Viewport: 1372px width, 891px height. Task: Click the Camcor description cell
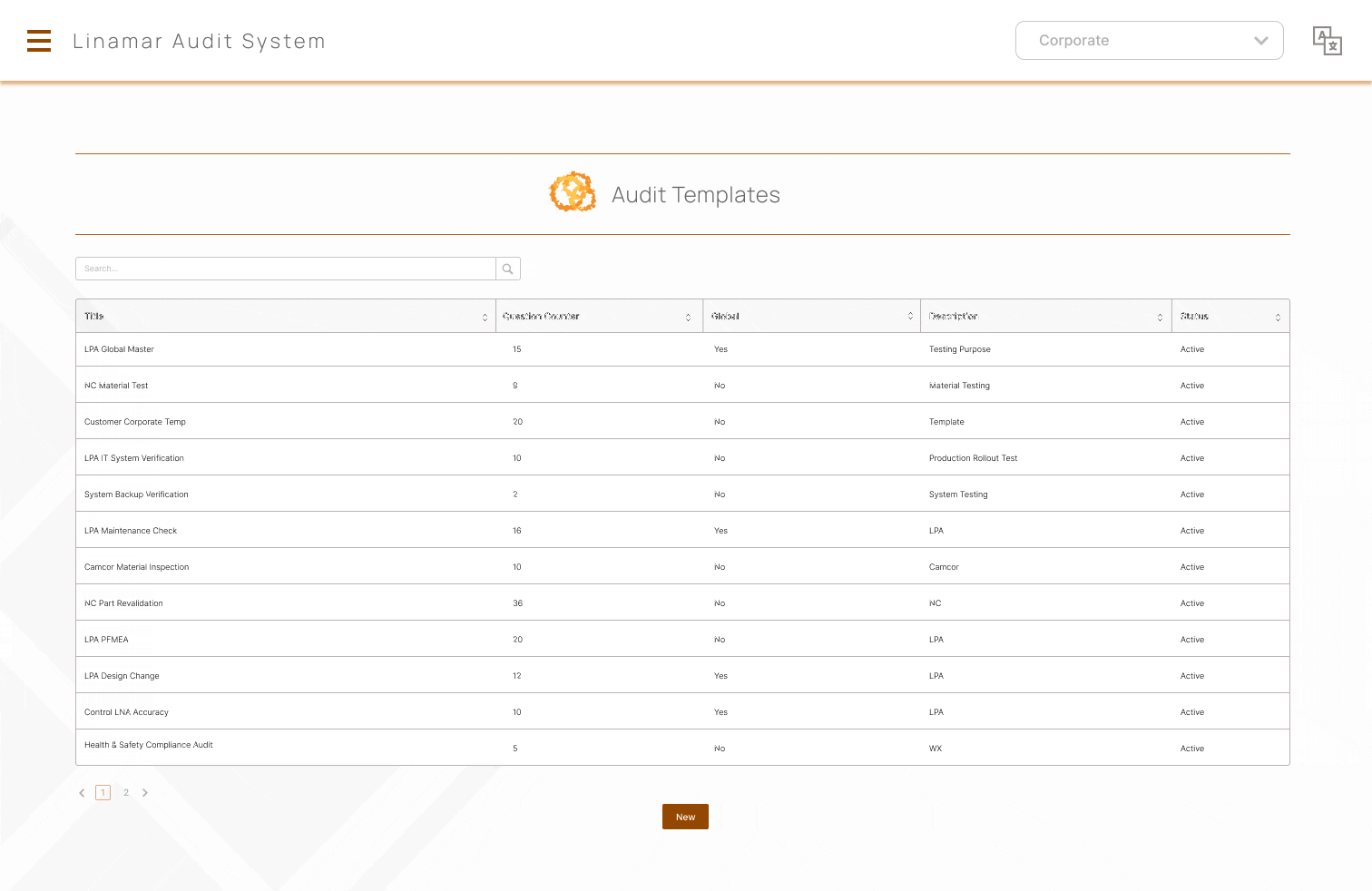tap(944, 567)
